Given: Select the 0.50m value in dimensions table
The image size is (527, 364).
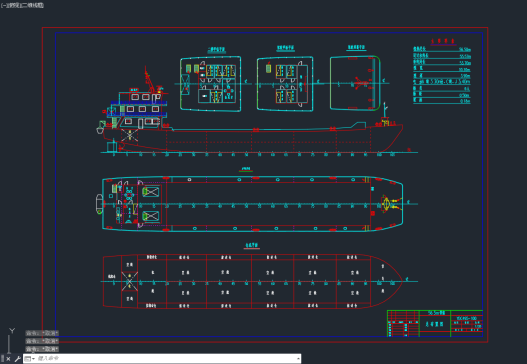Looking at the screenshot, I should pos(464,95).
